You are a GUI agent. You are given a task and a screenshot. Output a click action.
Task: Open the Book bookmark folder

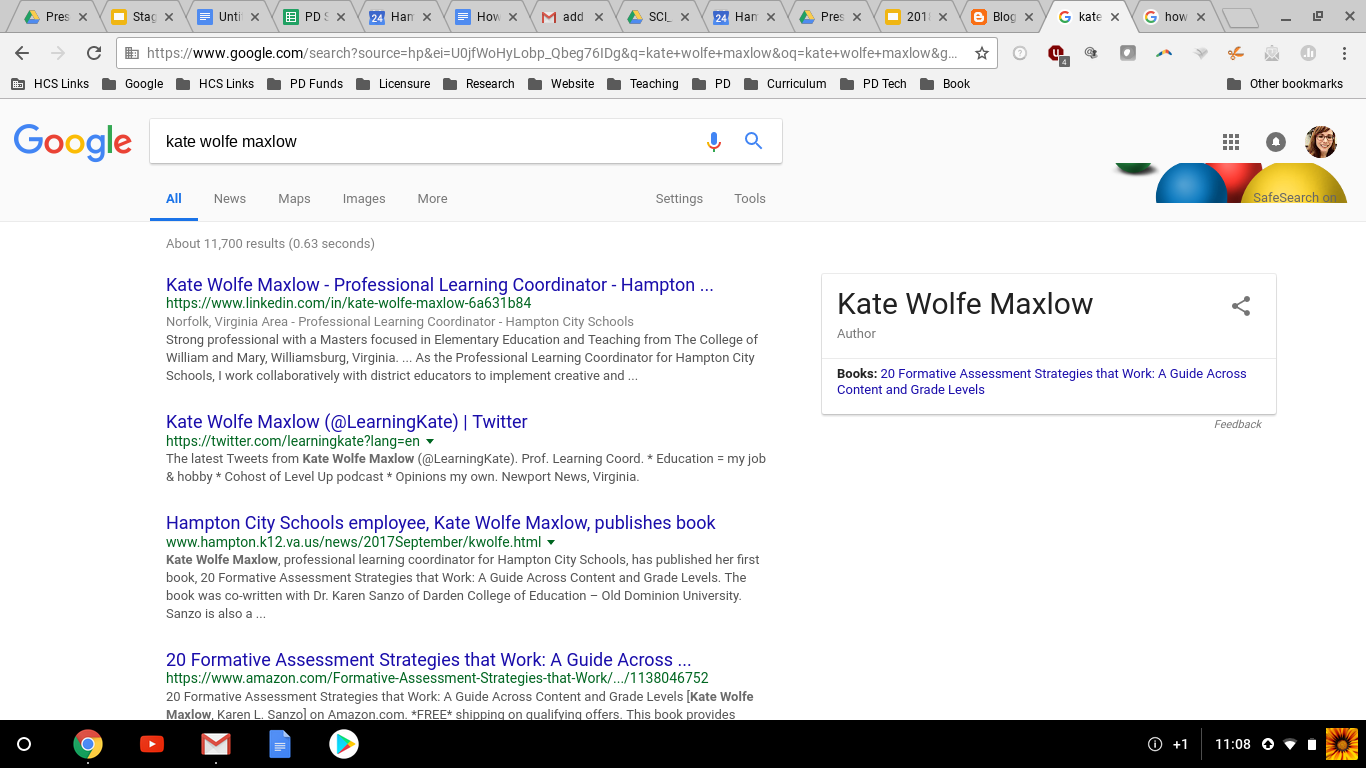[945, 84]
